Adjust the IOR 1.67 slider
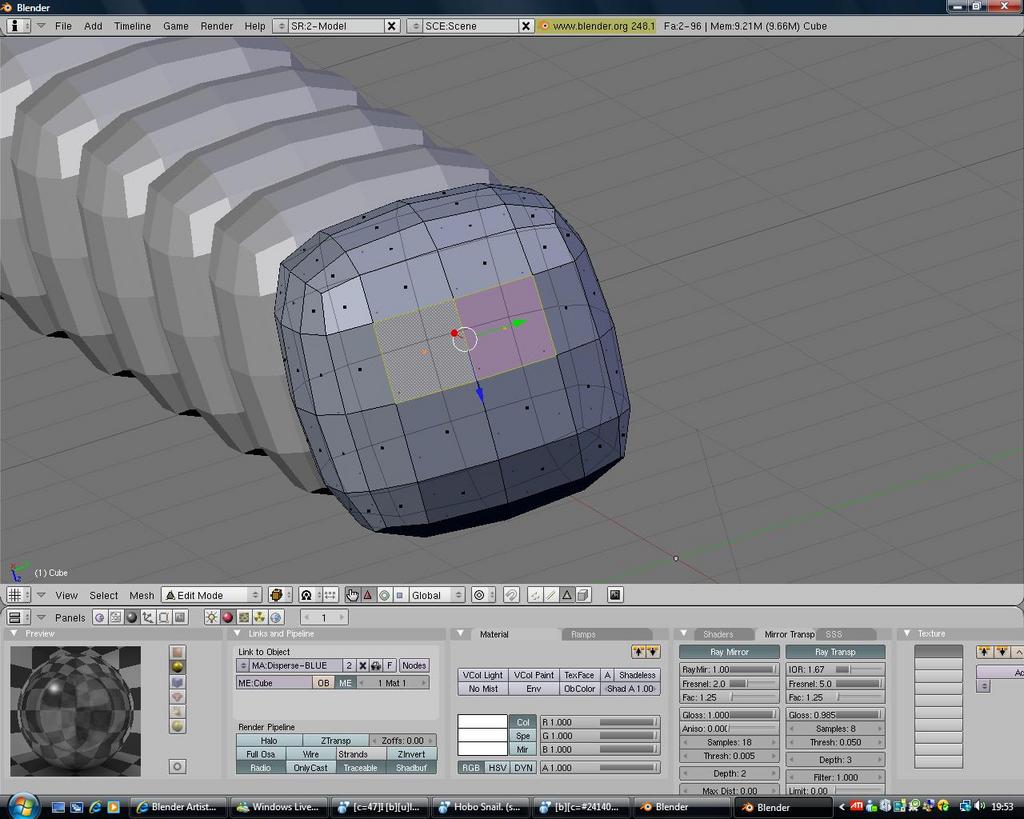Viewport: 1024px width, 819px height. [835, 670]
